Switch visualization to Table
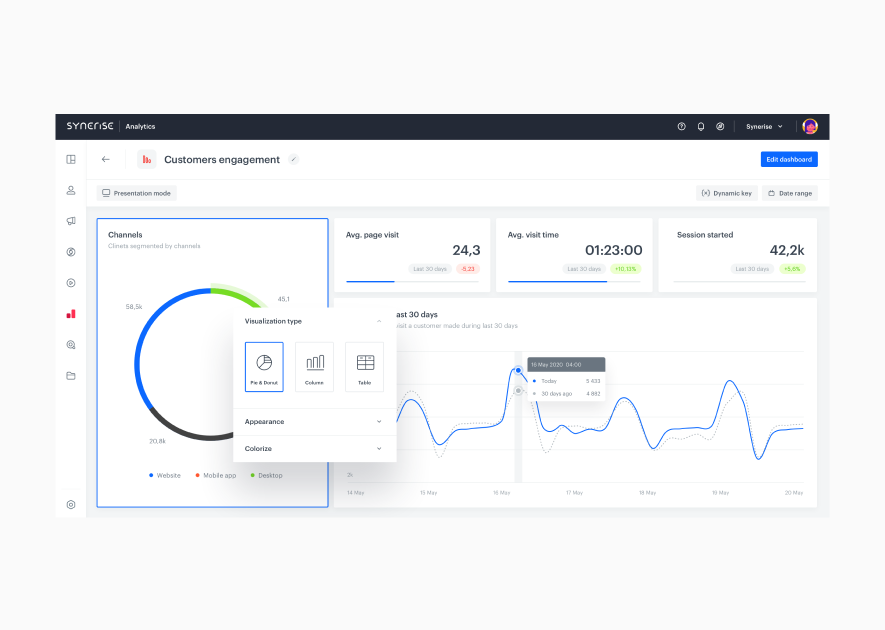The height and width of the screenshot is (630, 885). (x=364, y=366)
